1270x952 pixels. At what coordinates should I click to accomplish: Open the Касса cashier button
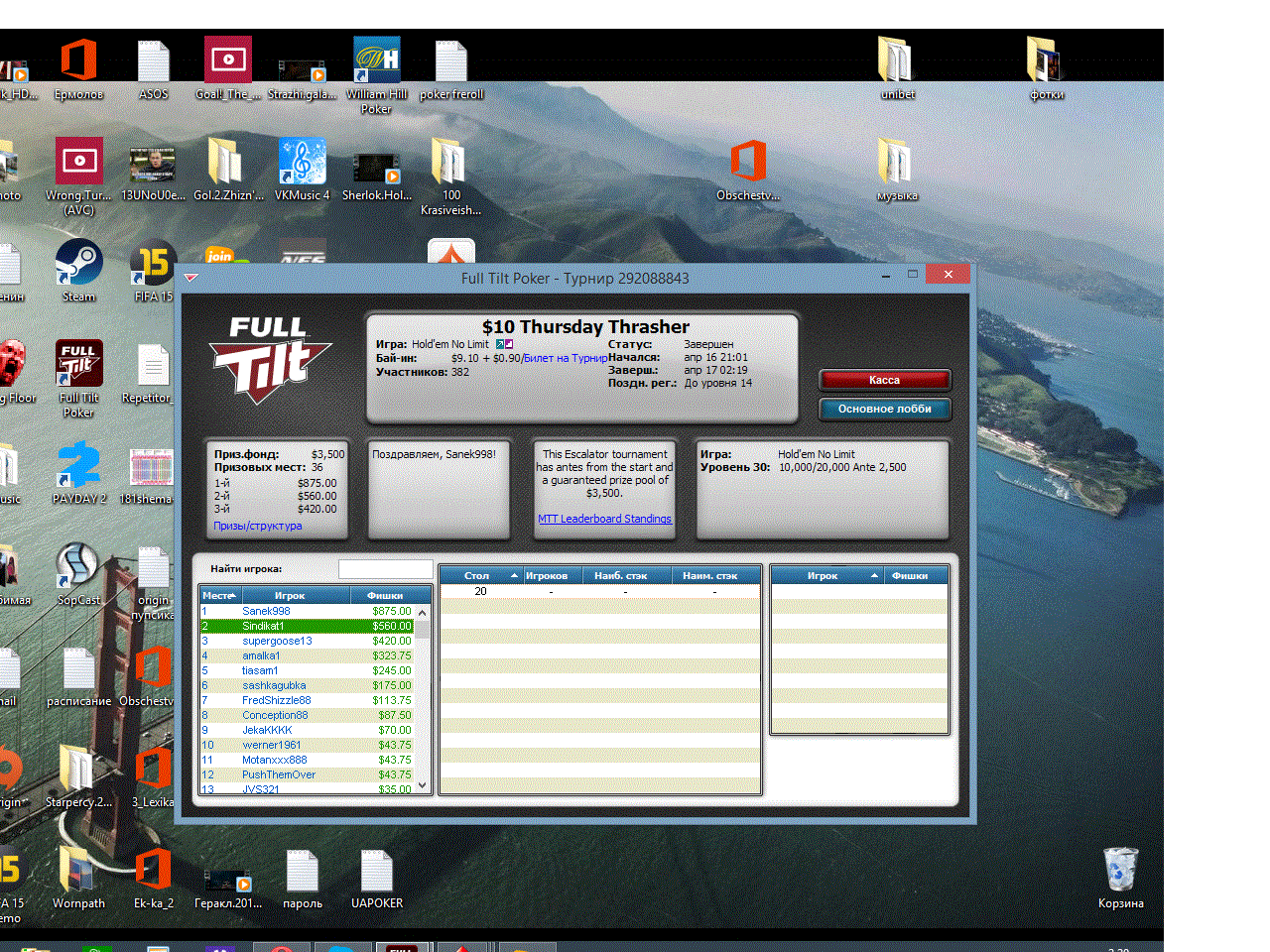tap(884, 380)
